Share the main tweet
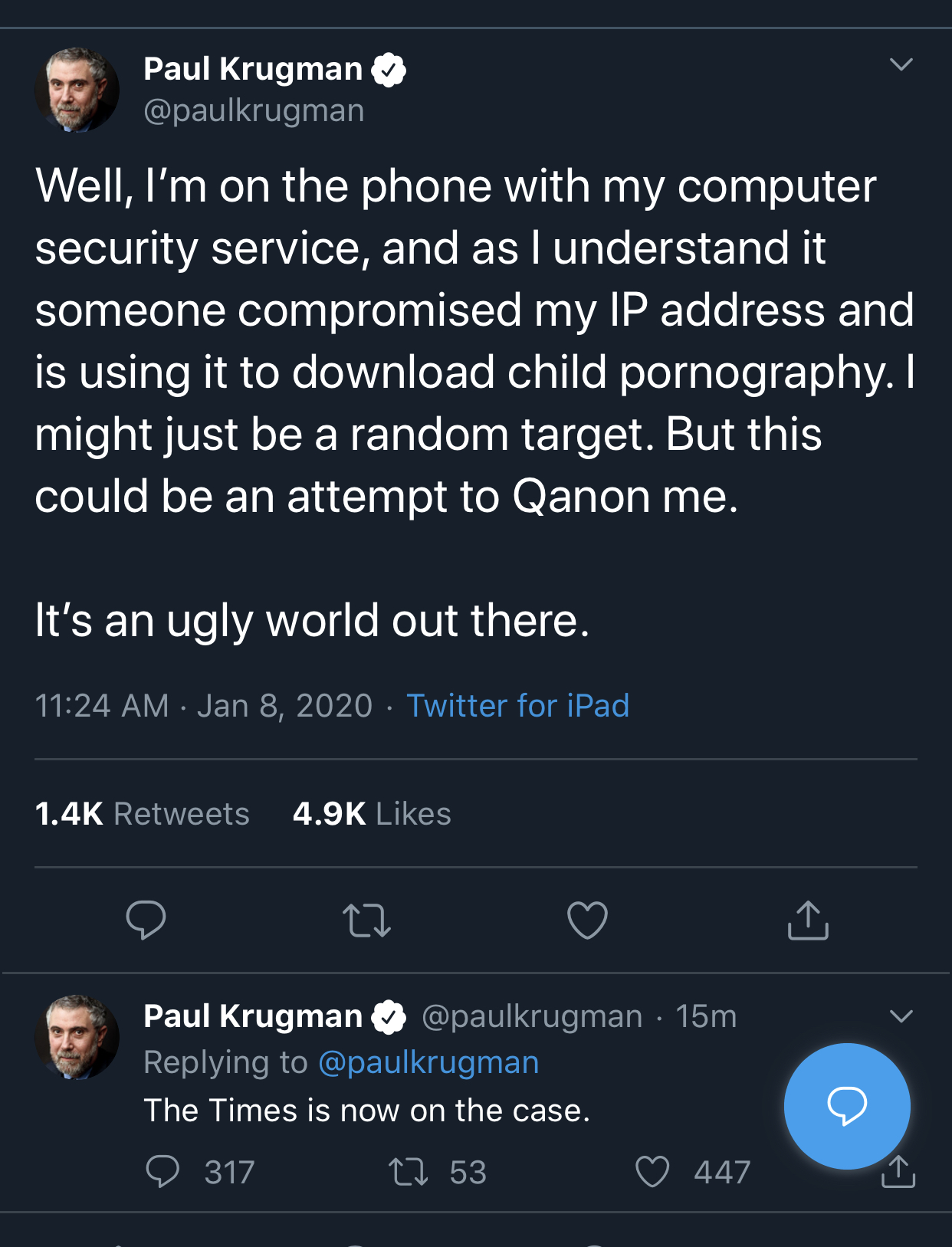 pyautogui.click(x=808, y=920)
